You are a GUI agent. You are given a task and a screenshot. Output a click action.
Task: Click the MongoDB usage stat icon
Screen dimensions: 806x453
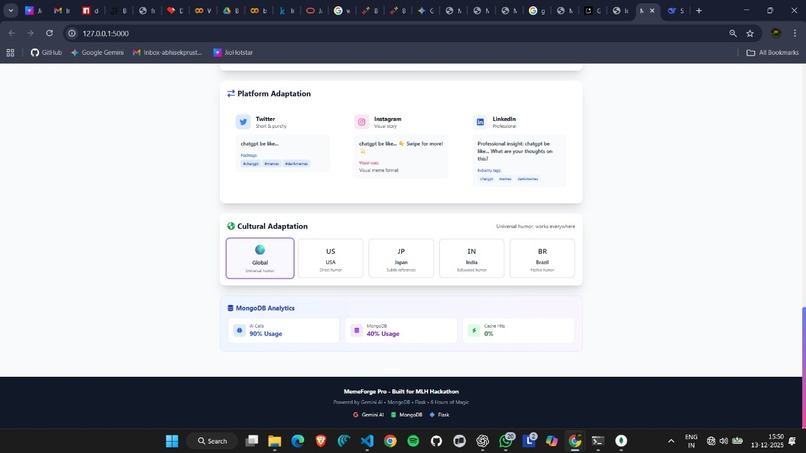(357, 330)
